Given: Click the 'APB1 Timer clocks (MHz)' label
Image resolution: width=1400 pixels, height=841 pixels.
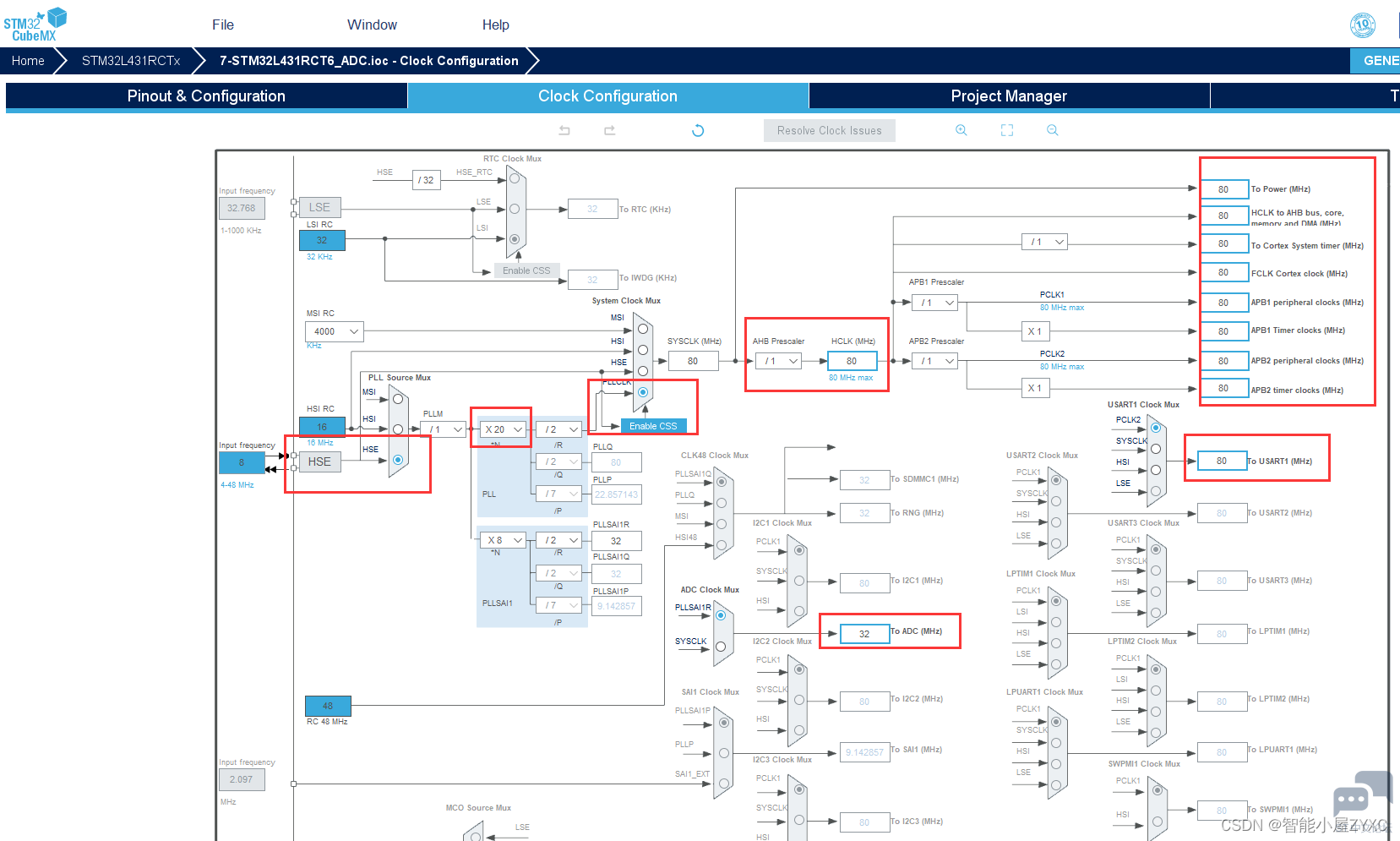Looking at the screenshot, I should coord(1298,330).
